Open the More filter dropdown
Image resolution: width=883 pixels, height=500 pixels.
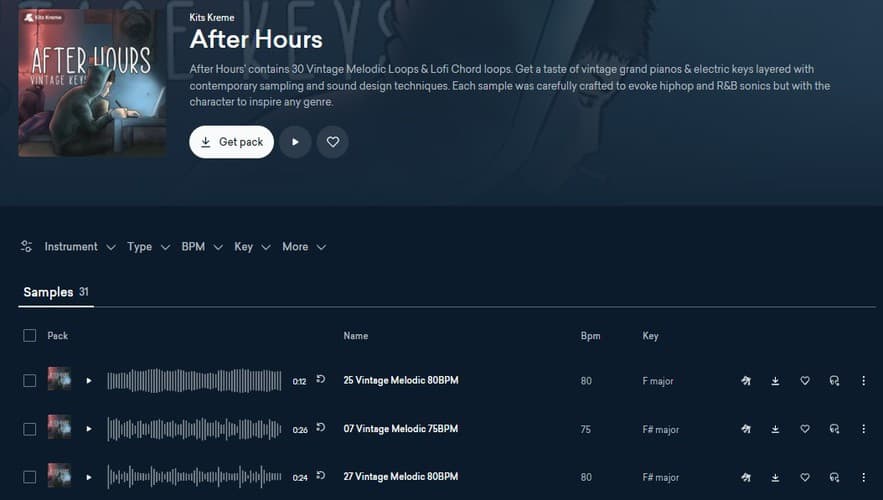tap(304, 247)
